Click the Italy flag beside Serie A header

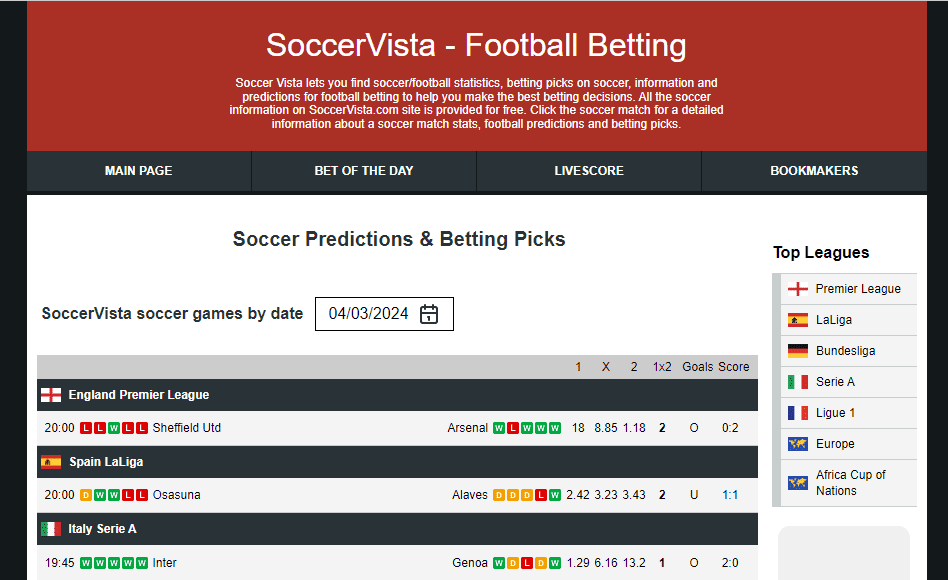[51, 529]
